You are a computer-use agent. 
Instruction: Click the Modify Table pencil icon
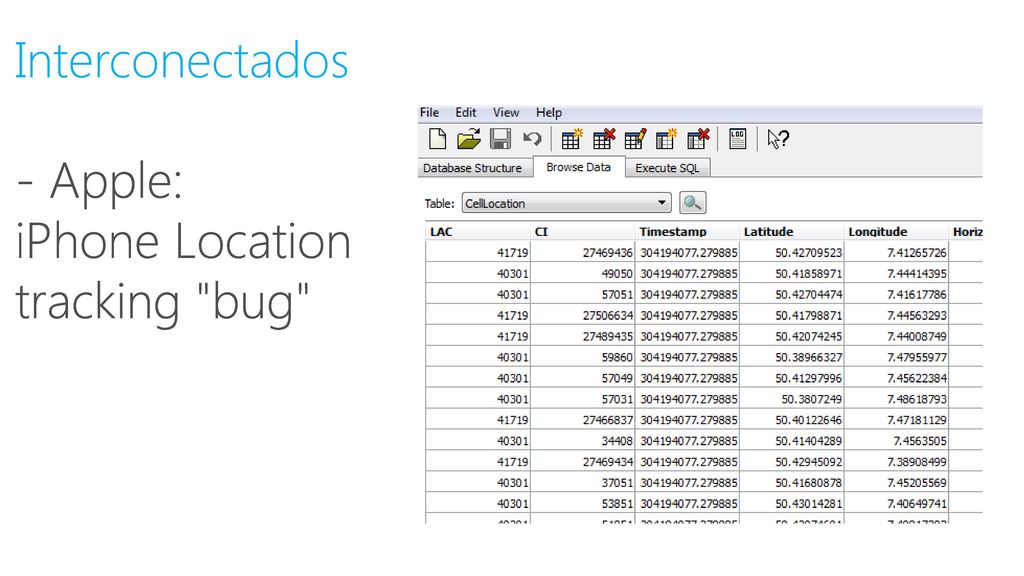(635, 139)
